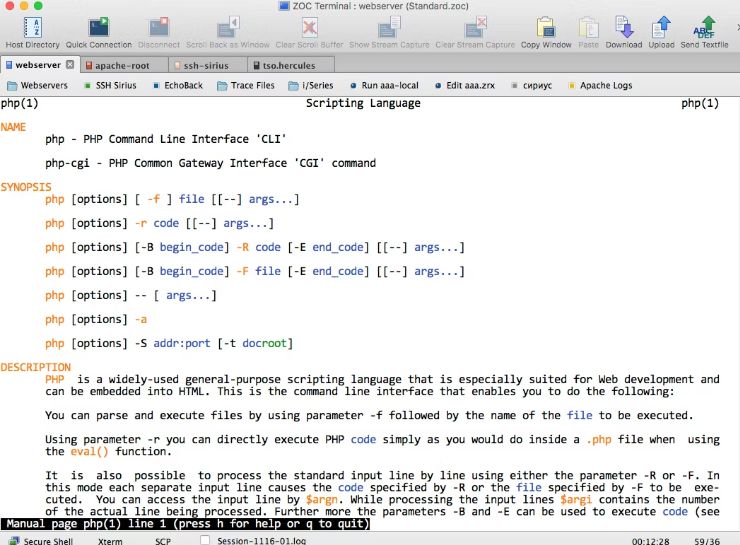Screen dimensions: 740x545
Task: Start a Download from the toolbar
Action: tap(623, 30)
